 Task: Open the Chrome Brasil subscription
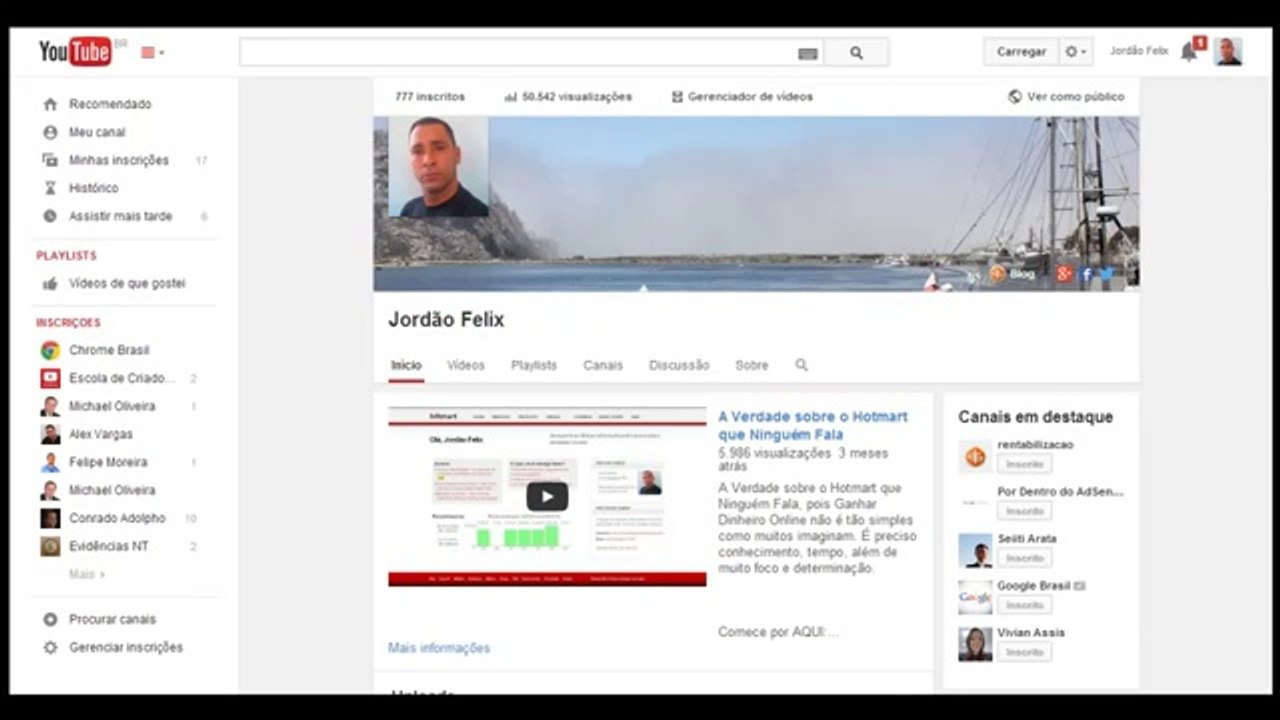tap(109, 350)
